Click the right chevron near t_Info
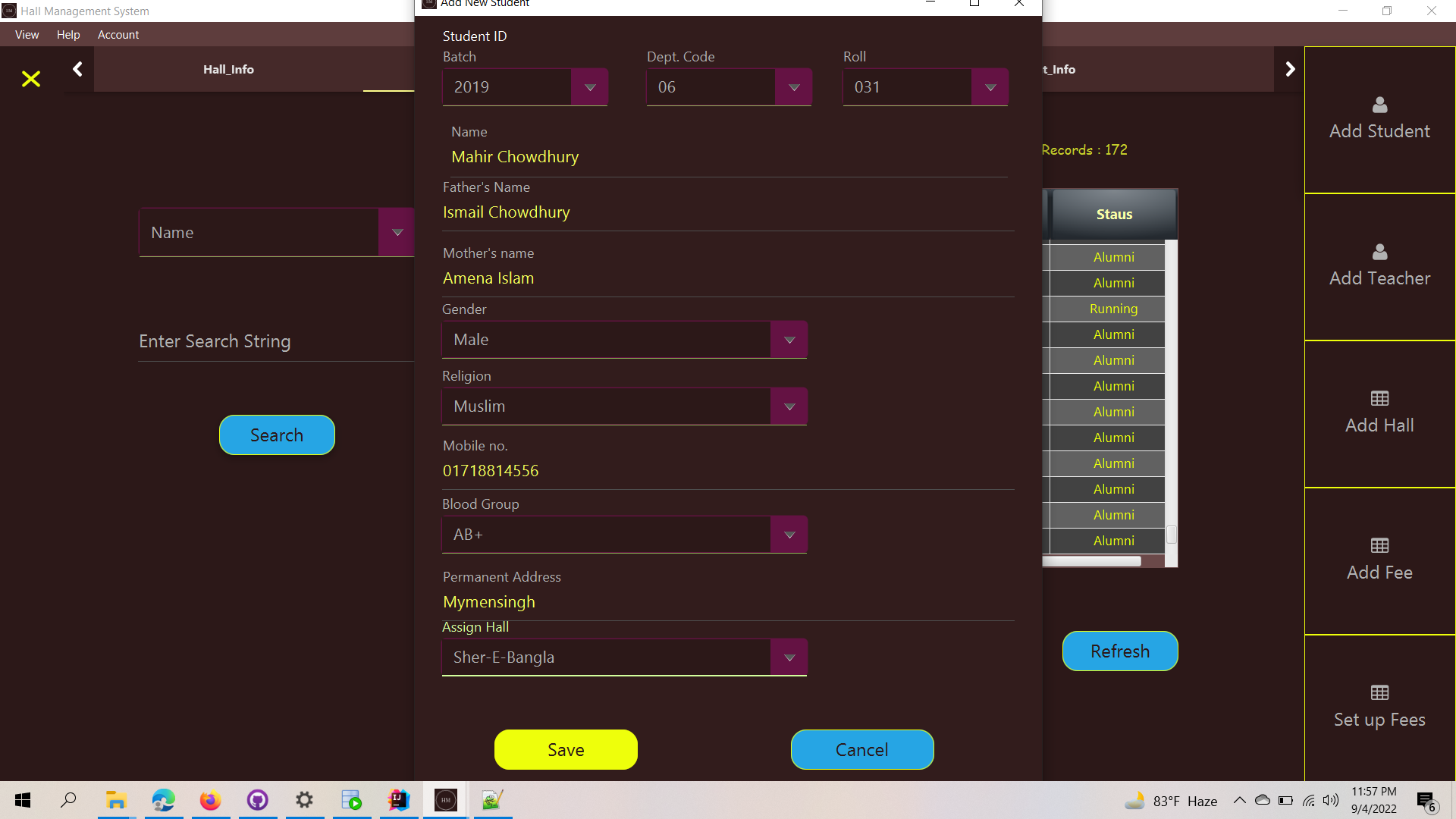 [1291, 68]
